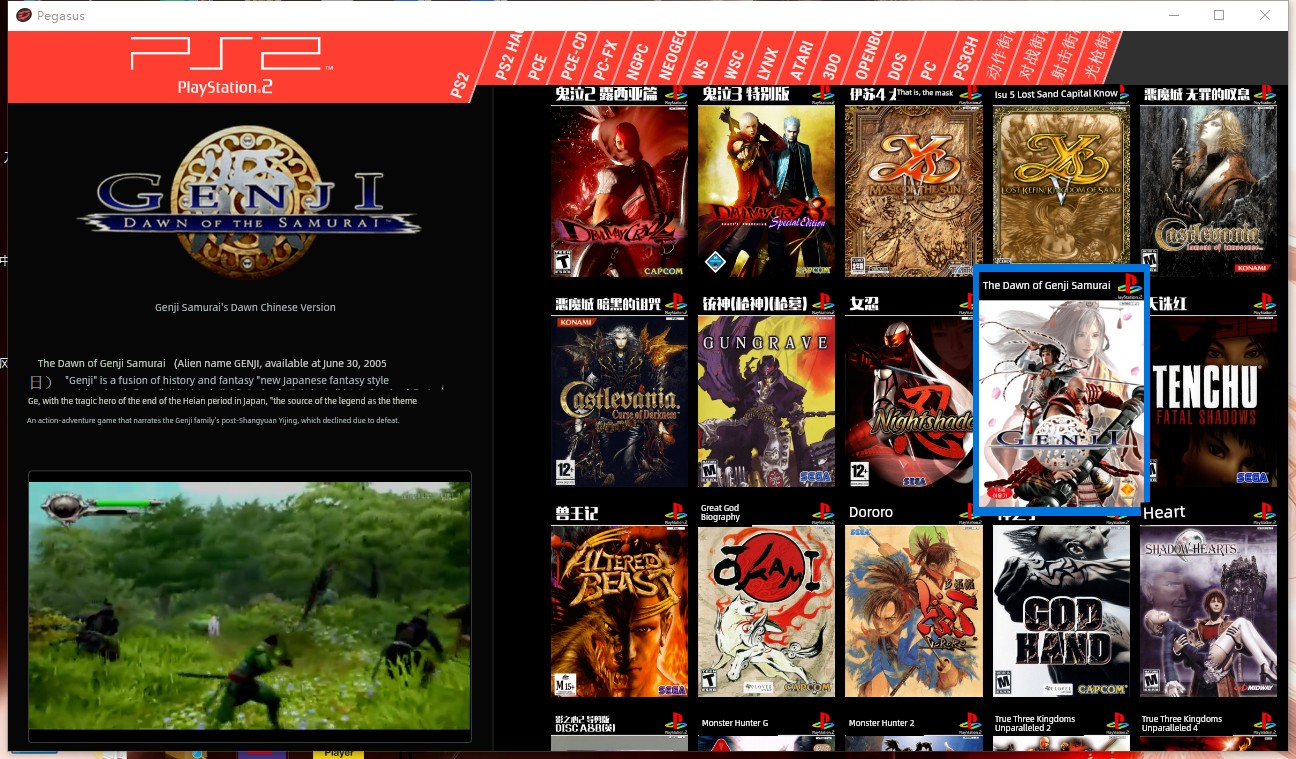
Task: Select the Okami game cover
Action: (x=766, y=611)
